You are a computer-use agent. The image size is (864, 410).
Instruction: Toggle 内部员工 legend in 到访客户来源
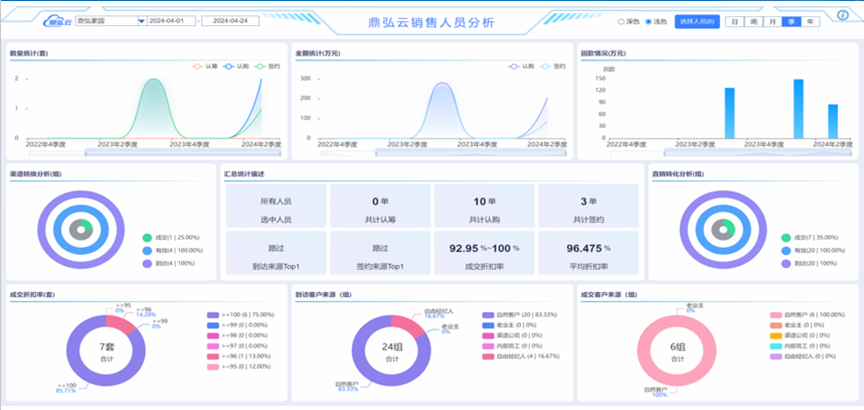click(x=512, y=346)
